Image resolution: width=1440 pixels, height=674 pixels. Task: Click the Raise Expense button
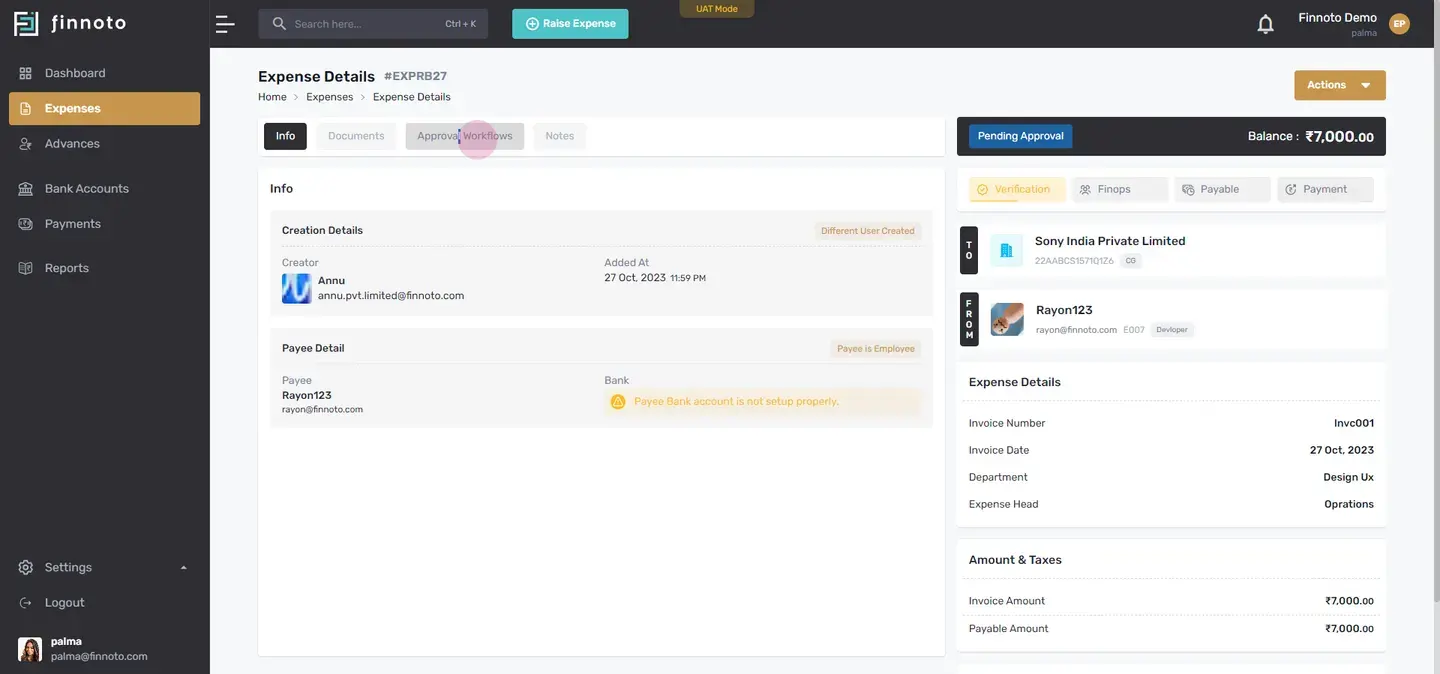[570, 24]
